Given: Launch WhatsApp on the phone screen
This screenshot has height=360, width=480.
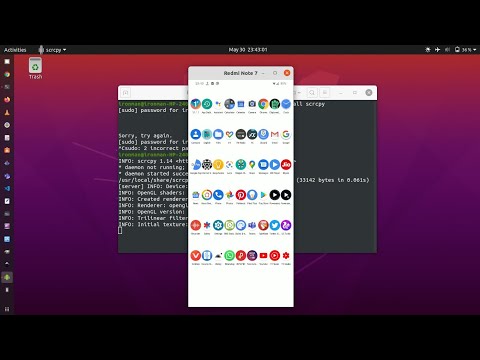Looking at the screenshot, I should pos(229,256).
